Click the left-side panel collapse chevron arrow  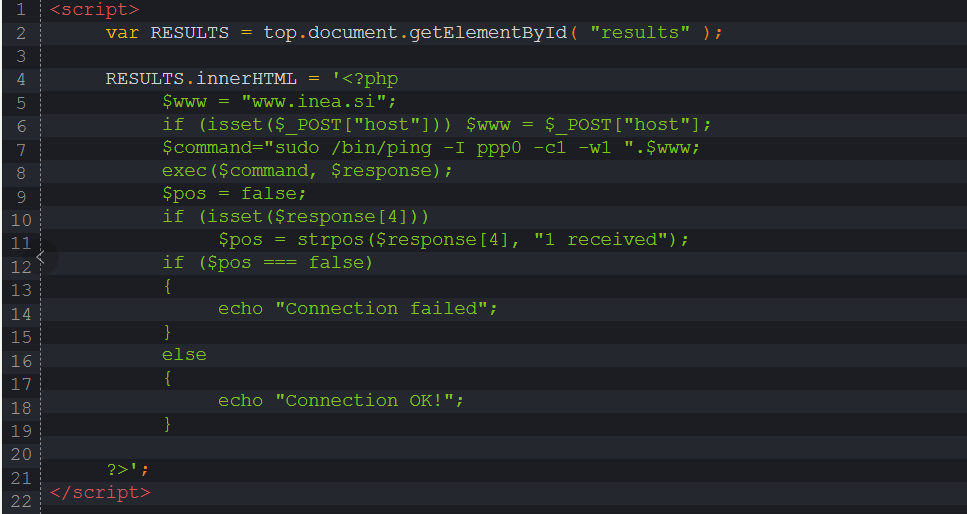click(41, 258)
